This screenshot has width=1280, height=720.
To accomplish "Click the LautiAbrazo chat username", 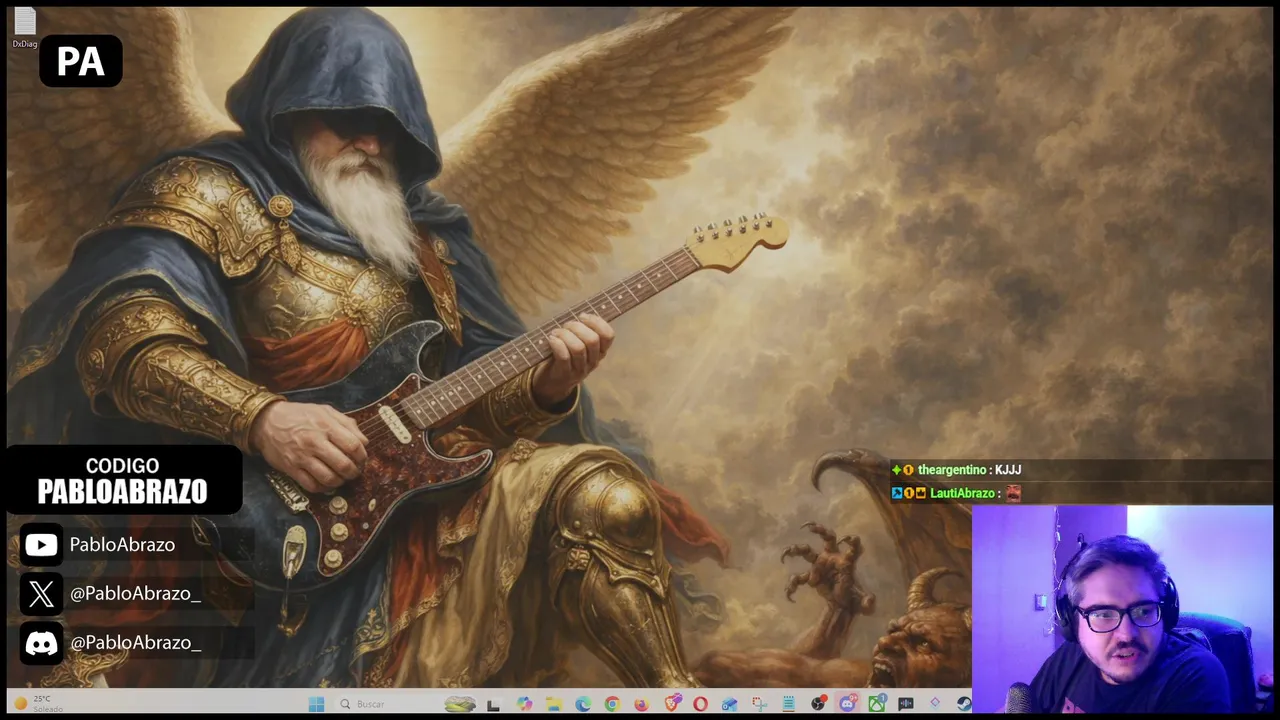I will point(962,493).
